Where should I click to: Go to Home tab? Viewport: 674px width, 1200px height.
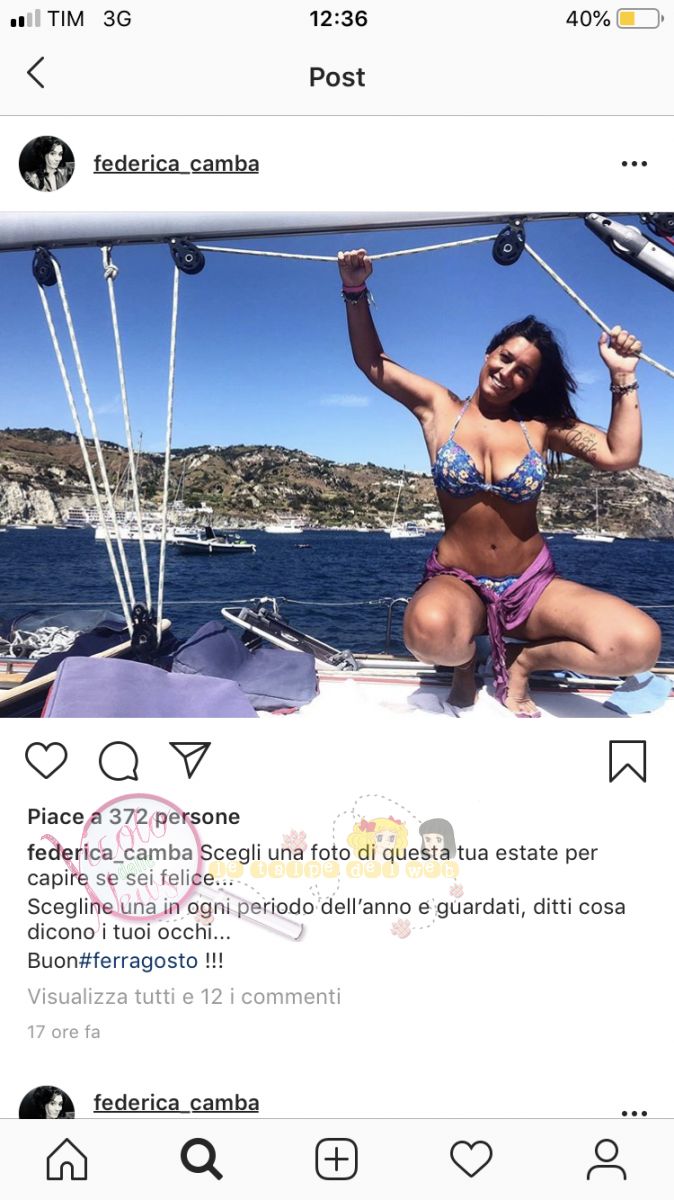[x=67, y=1160]
